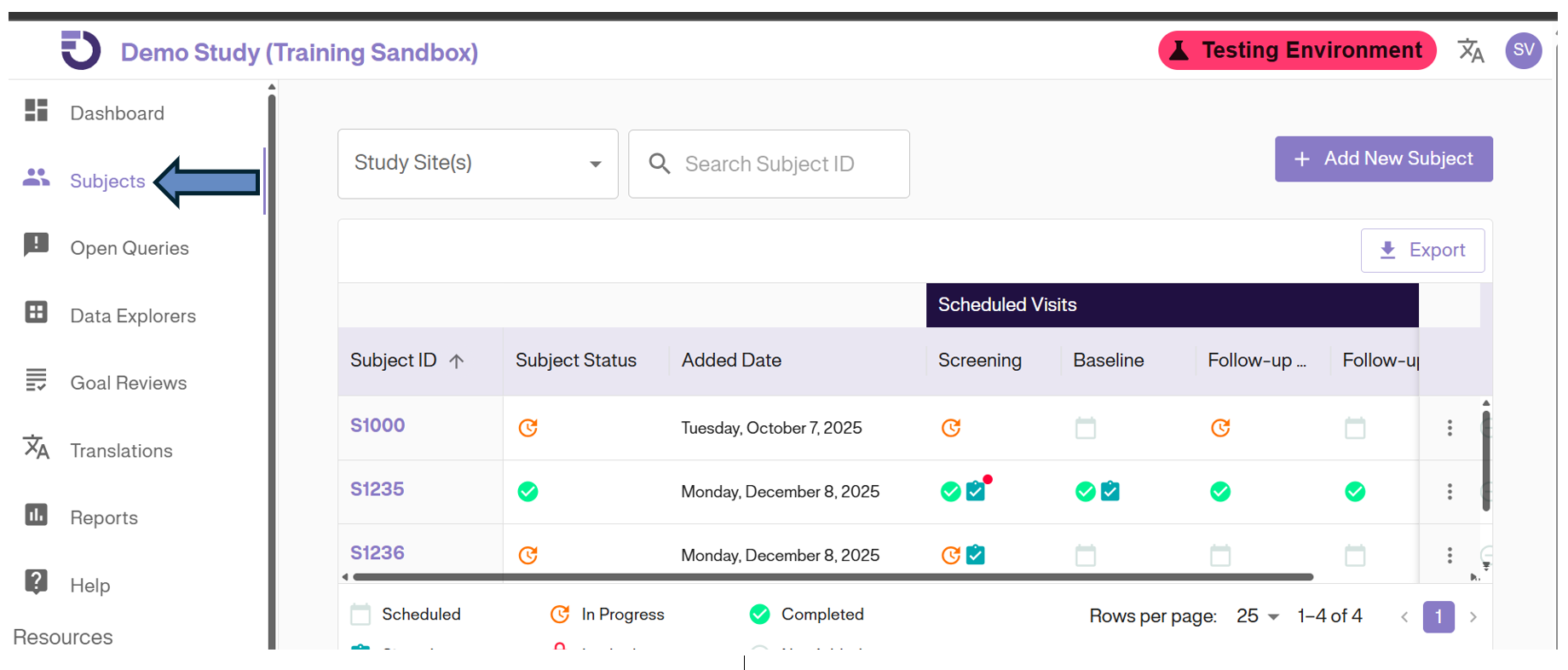Open three-dot menu for subject S1000
The height and width of the screenshot is (670, 1568).
coord(1449,428)
